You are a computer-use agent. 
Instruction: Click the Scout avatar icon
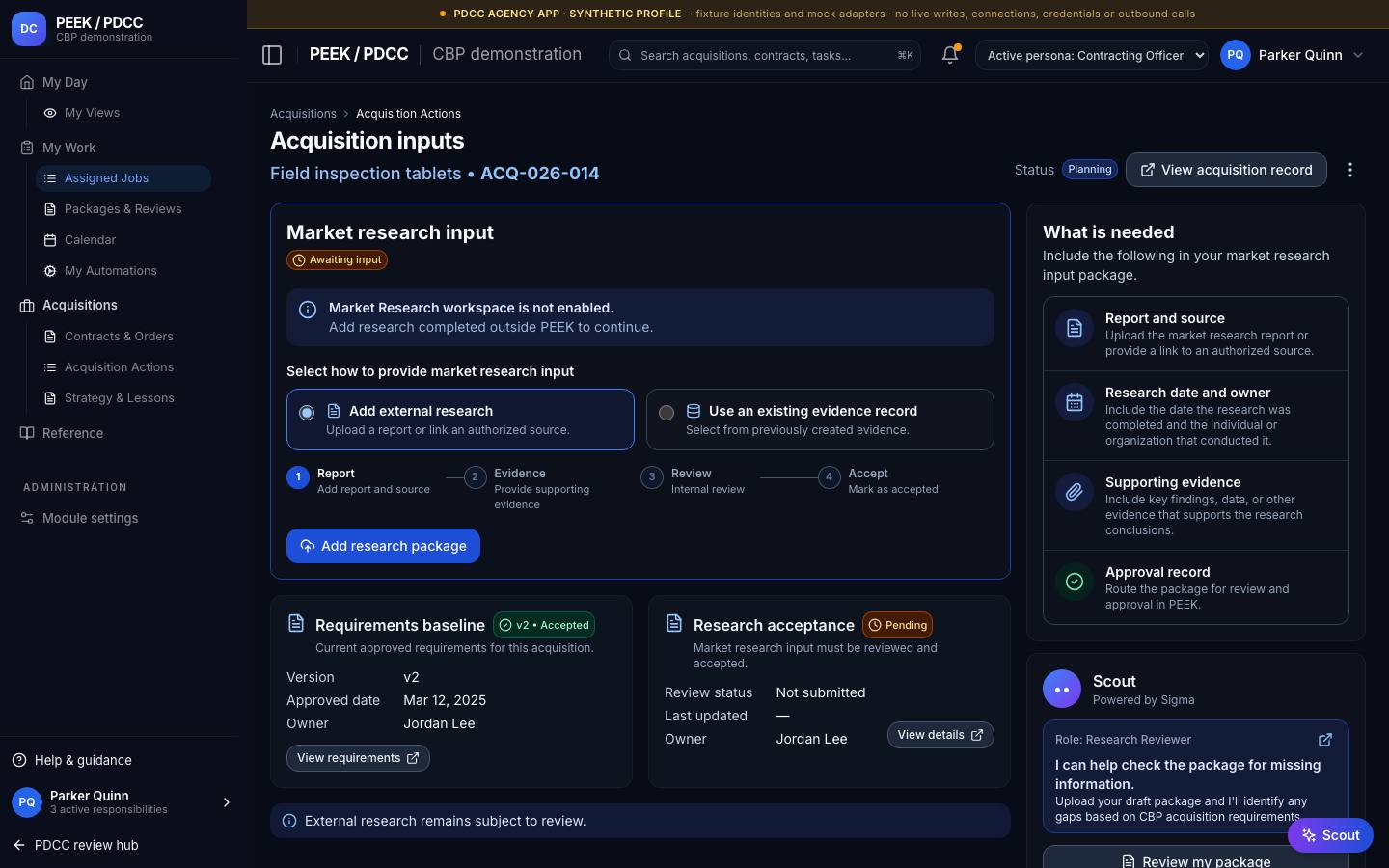(1062, 690)
